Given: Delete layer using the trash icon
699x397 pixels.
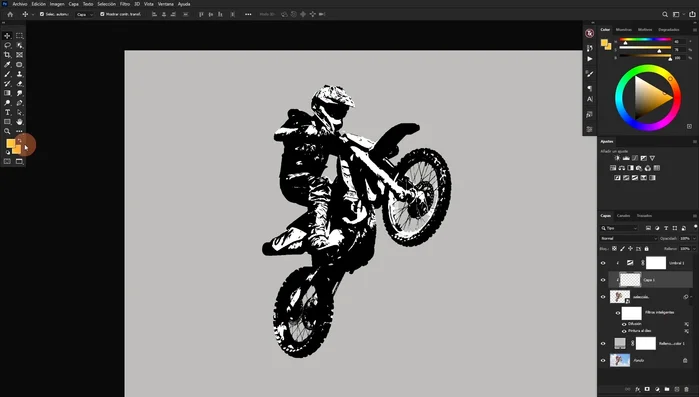Looking at the screenshot, I should 687,389.
